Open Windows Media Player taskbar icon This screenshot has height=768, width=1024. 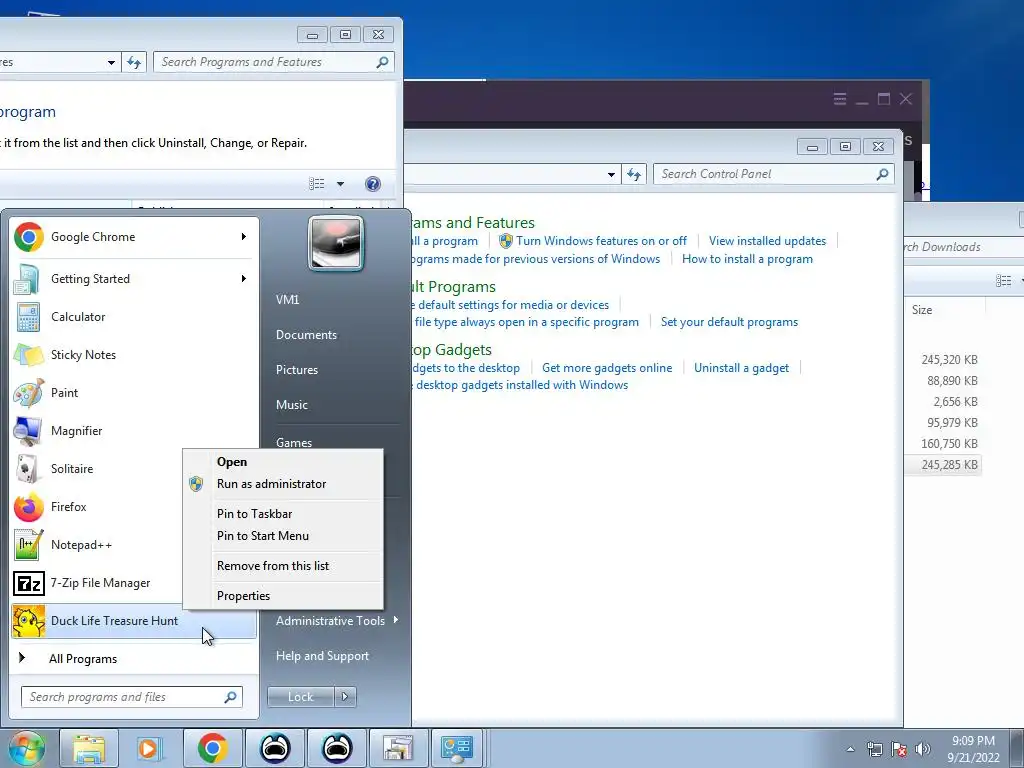tap(150, 748)
